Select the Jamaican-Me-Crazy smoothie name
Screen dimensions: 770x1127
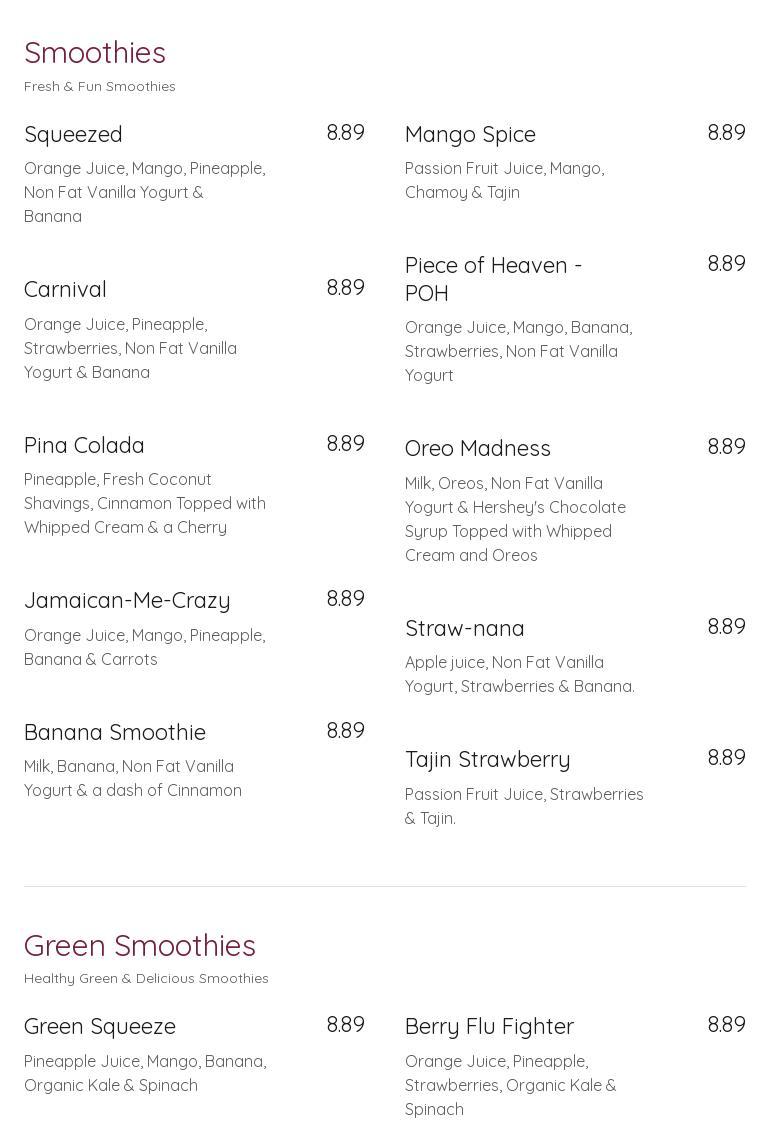[127, 600]
